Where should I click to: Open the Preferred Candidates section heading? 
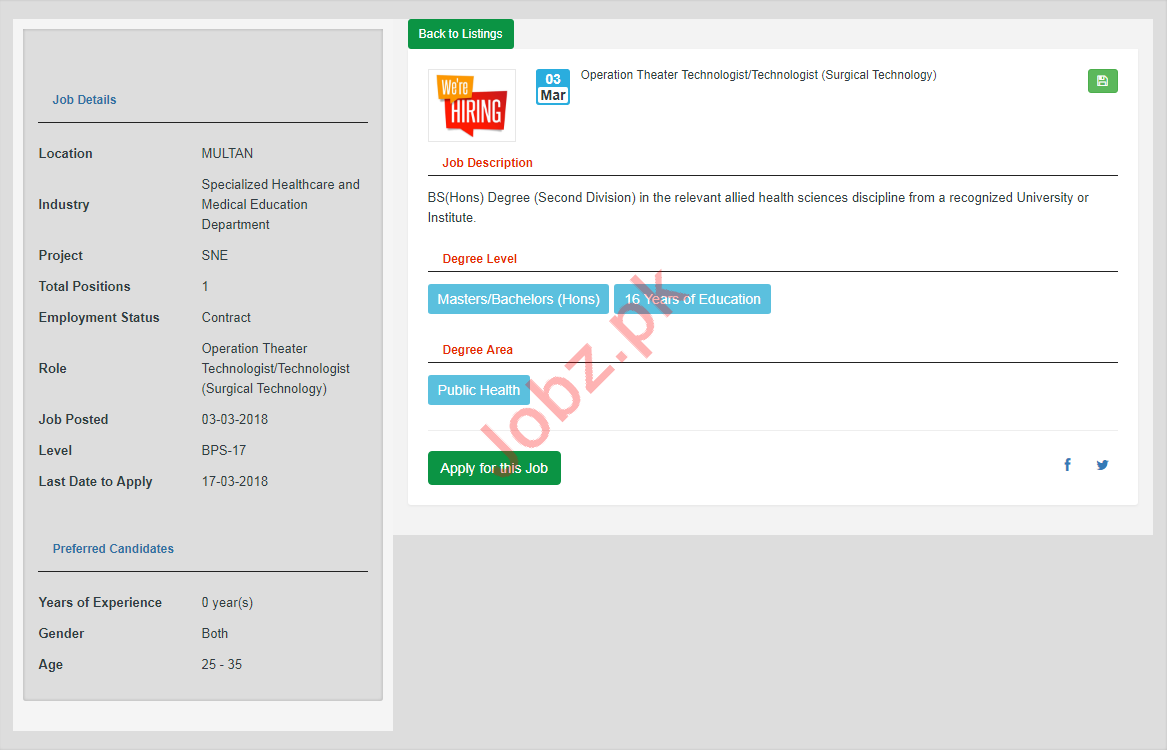coord(113,549)
